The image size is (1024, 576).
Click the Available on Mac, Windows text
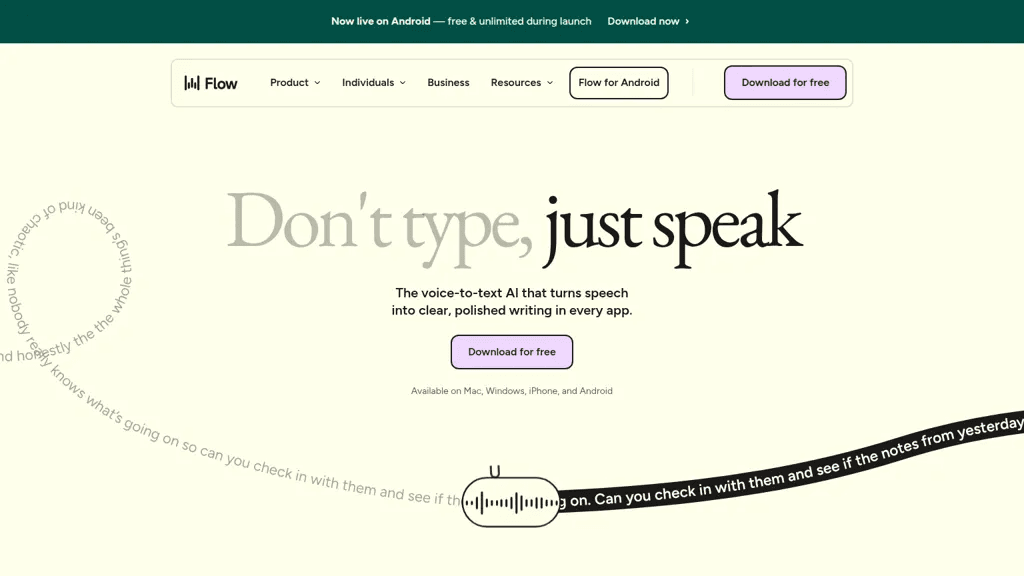pos(512,391)
